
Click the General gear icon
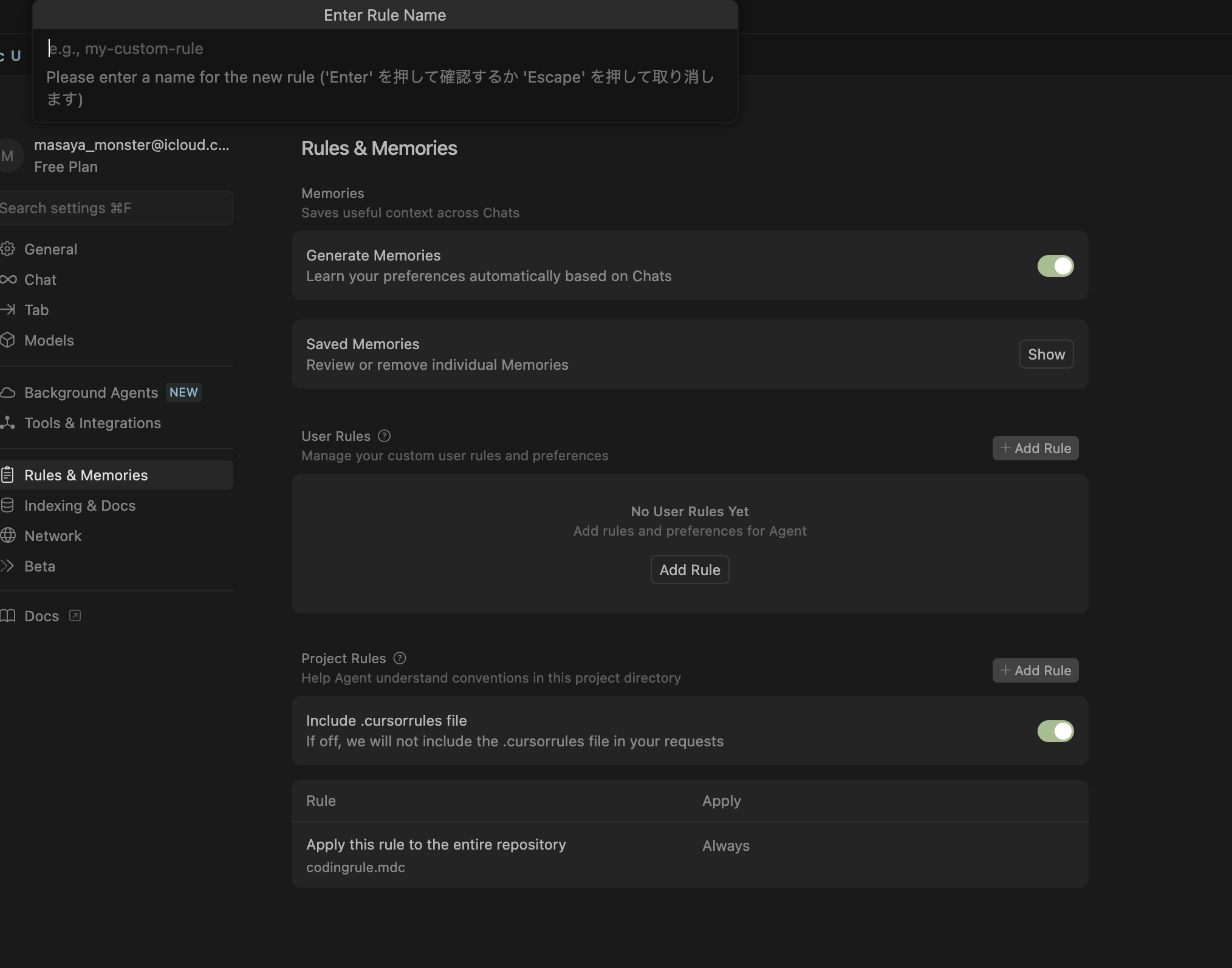point(7,249)
